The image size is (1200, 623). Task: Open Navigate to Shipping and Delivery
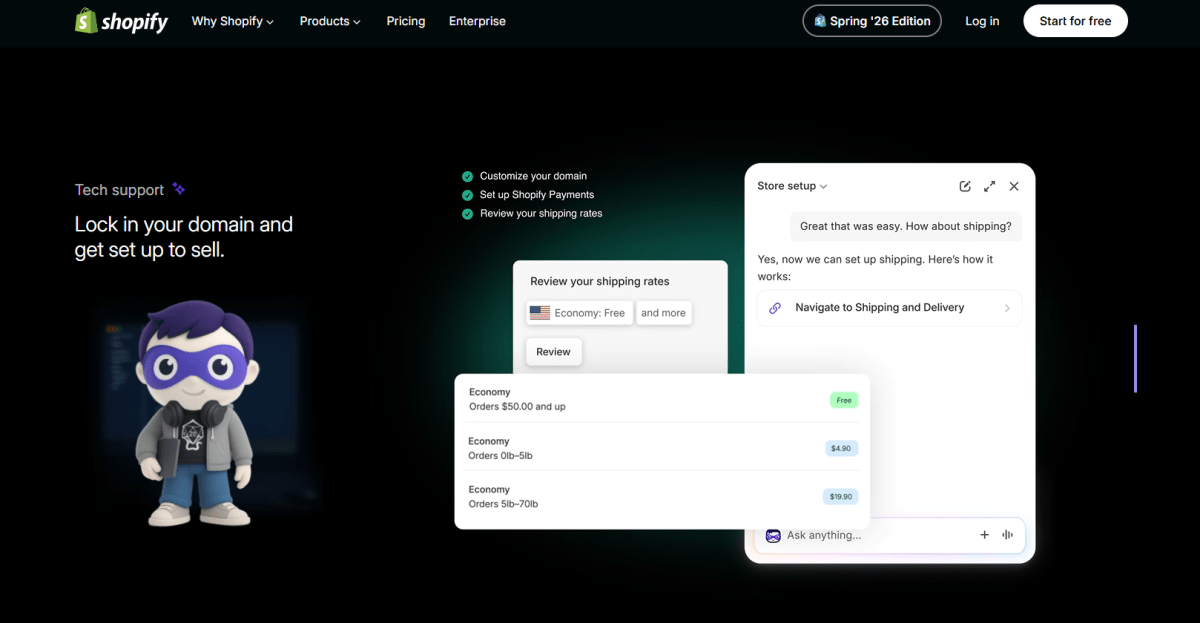point(890,308)
